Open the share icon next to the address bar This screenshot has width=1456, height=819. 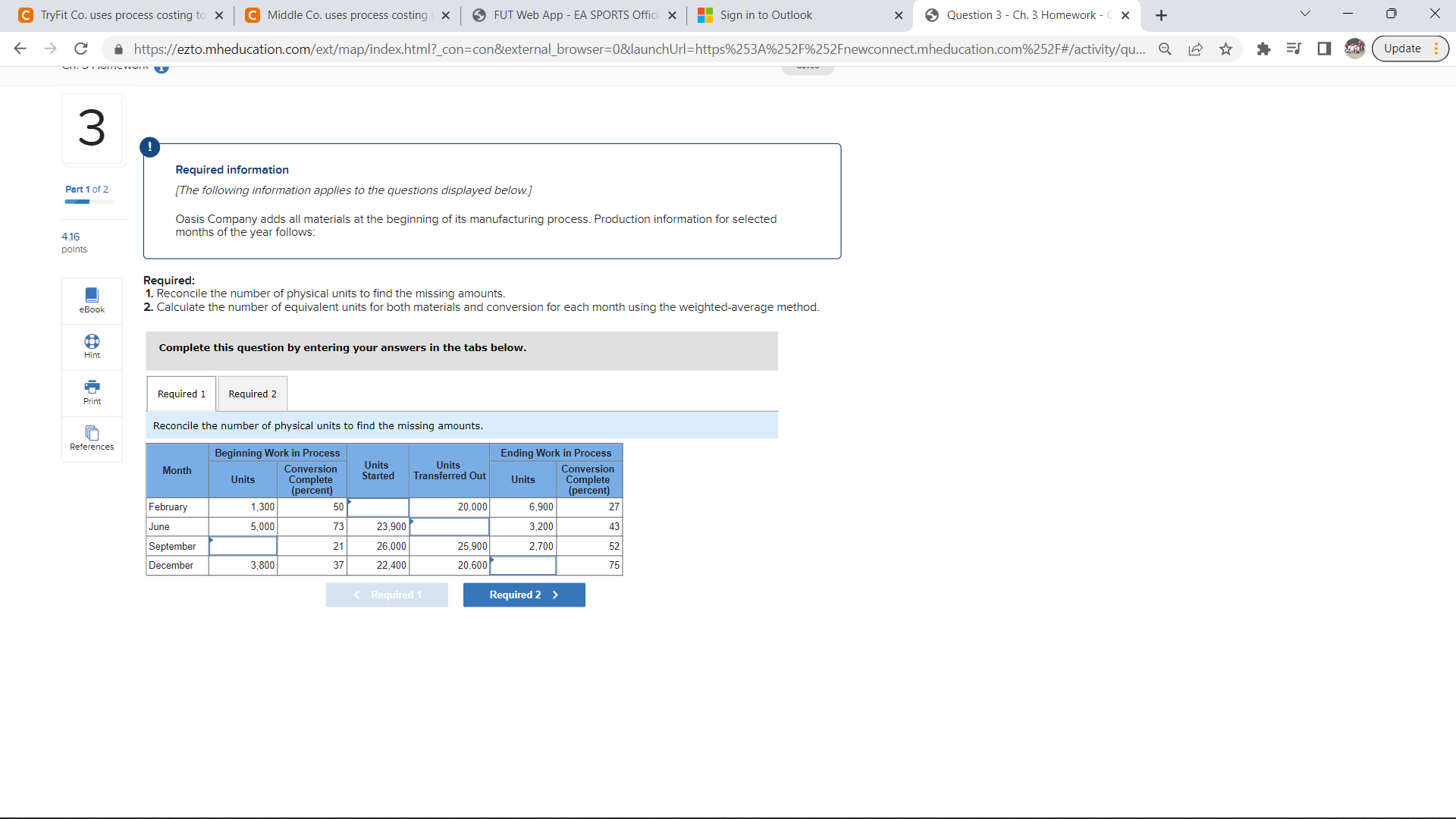pos(1196,48)
